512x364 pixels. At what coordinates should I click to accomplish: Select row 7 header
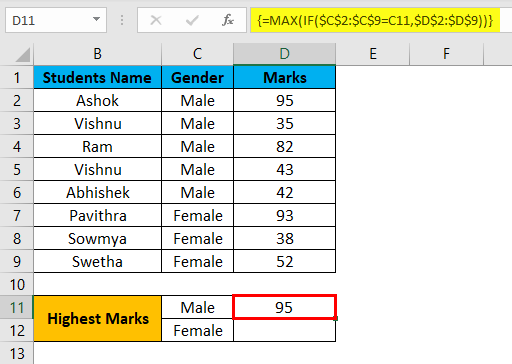pyautogui.click(x=17, y=215)
